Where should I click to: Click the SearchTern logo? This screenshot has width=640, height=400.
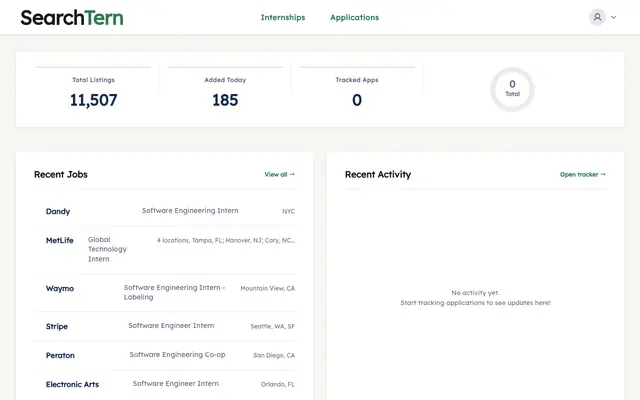click(x=72, y=18)
